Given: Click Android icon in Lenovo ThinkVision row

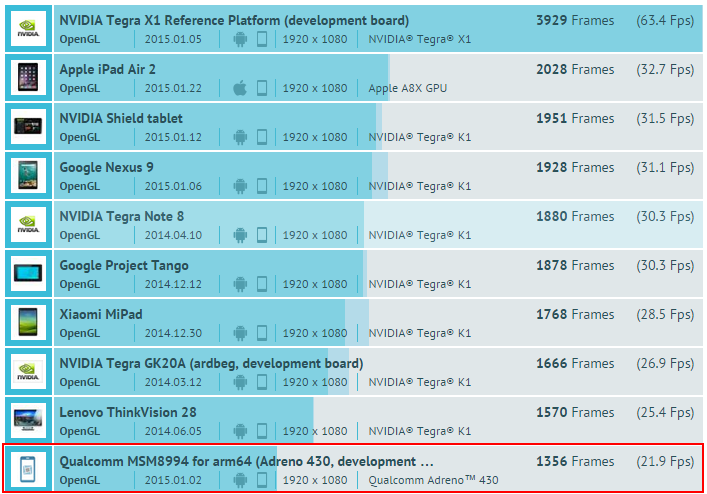Looking at the screenshot, I should click(x=240, y=432).
